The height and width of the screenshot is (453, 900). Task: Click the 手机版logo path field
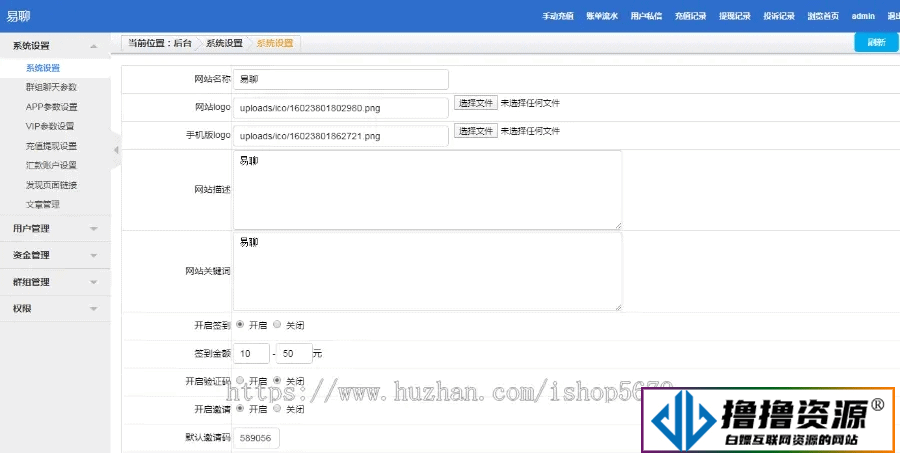(x=340, y=136)
